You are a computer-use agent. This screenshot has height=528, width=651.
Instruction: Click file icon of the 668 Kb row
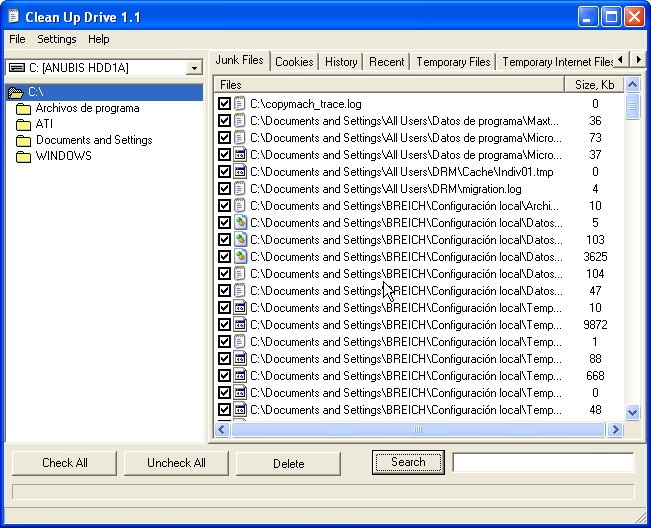coord(240,376)
